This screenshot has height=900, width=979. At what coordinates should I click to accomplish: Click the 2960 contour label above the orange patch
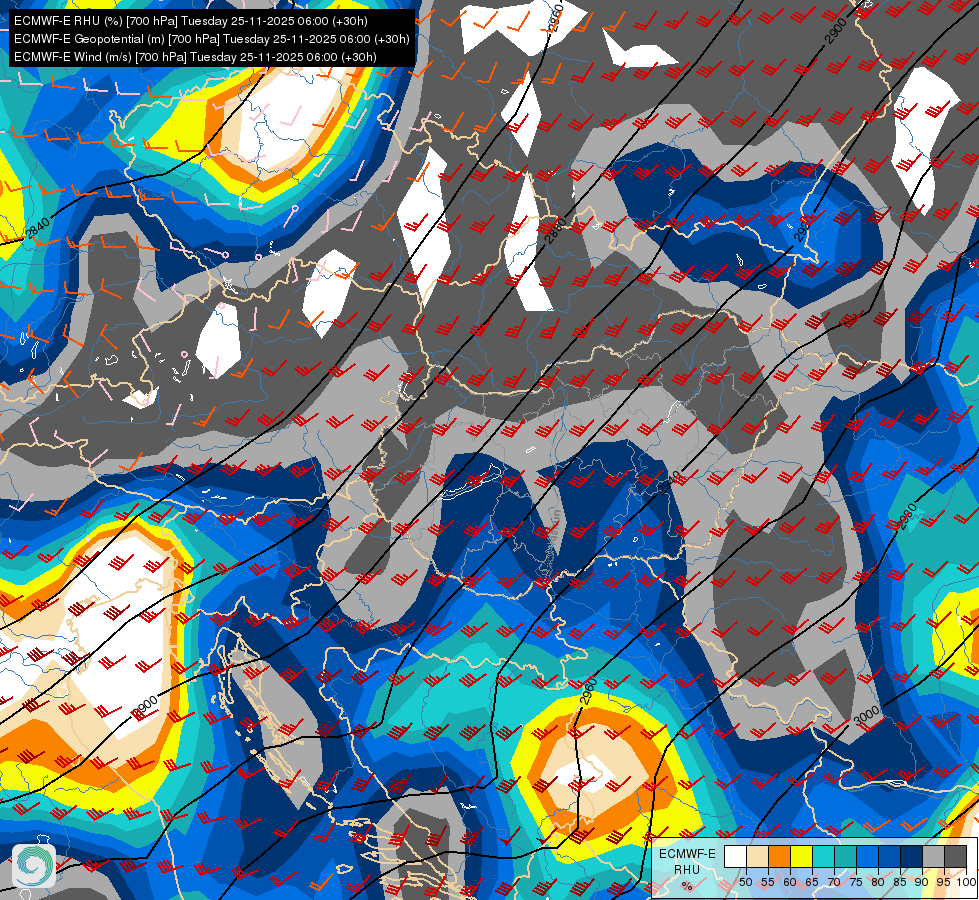[x=589, y=691]
